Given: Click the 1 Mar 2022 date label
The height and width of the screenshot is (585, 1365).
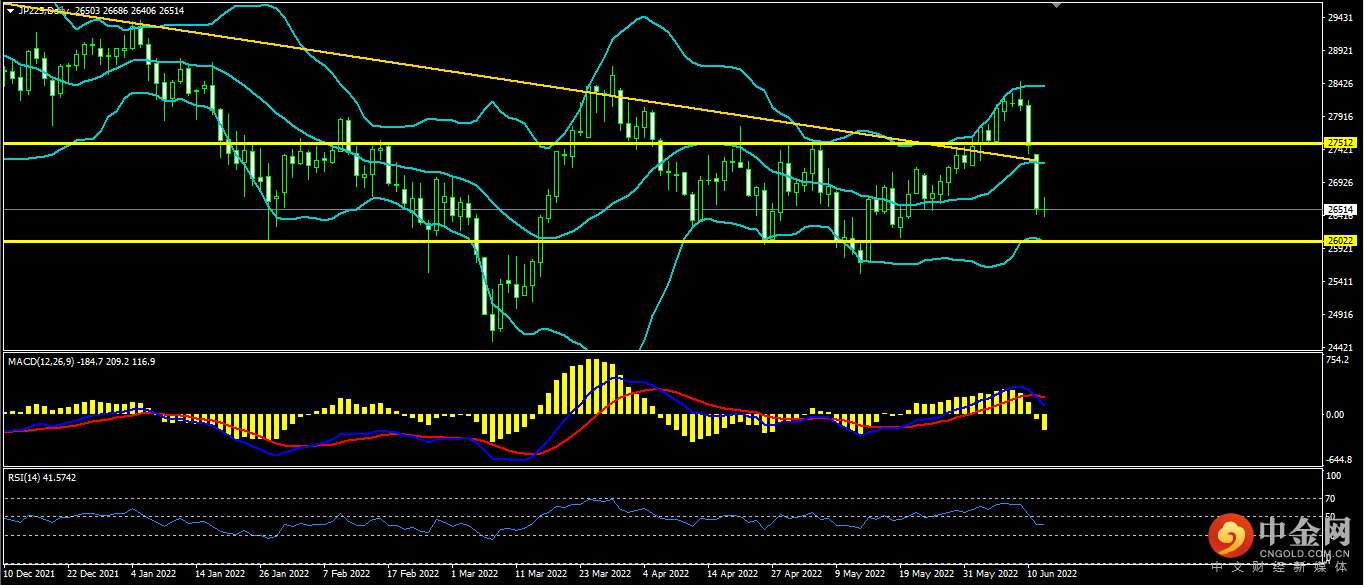Looking at the screenshot, I should click(x=474, y=575).
